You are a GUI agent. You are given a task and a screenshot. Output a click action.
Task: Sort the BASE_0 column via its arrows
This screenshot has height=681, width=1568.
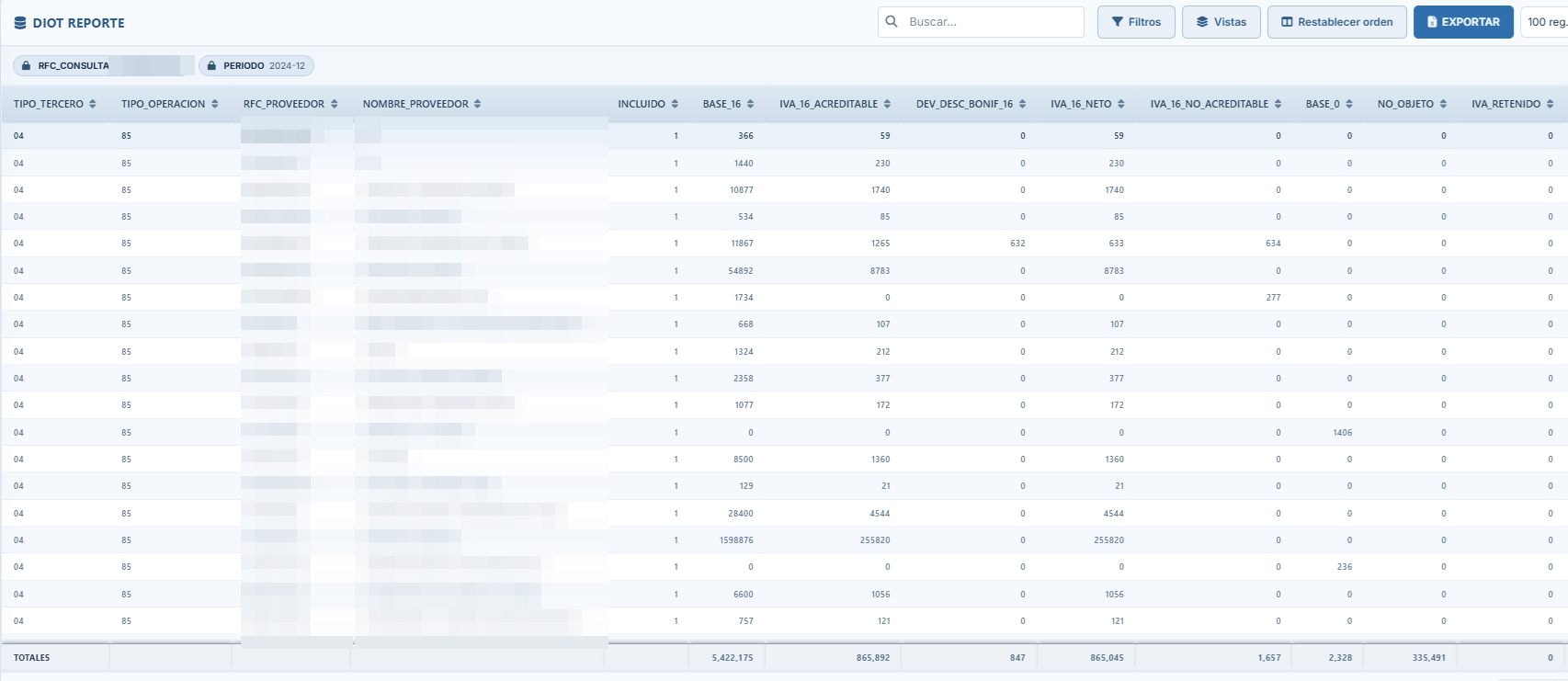pyautogui.click(x=1349, y=104)
